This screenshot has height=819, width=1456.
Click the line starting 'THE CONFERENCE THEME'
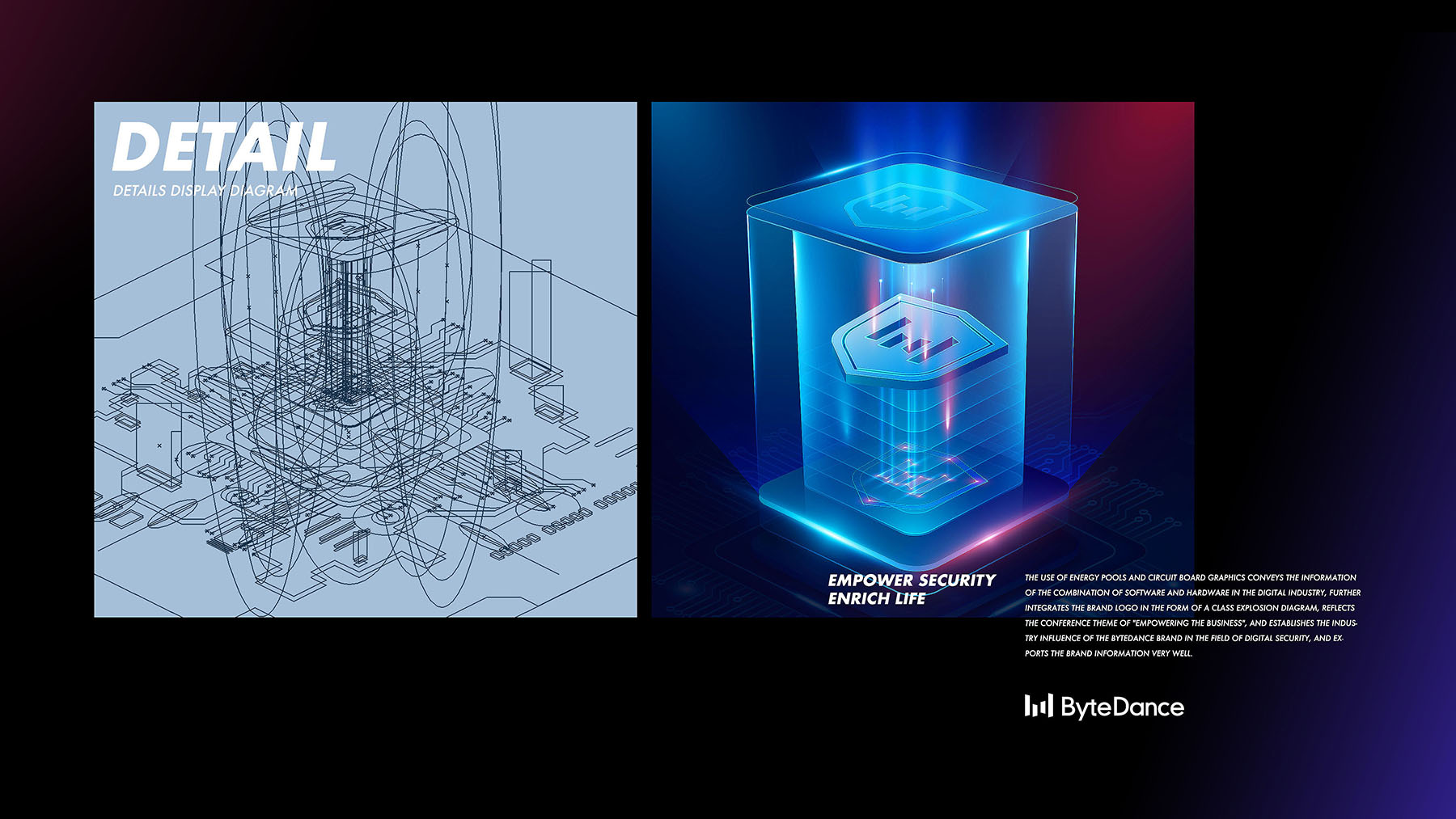(1191, 623)
